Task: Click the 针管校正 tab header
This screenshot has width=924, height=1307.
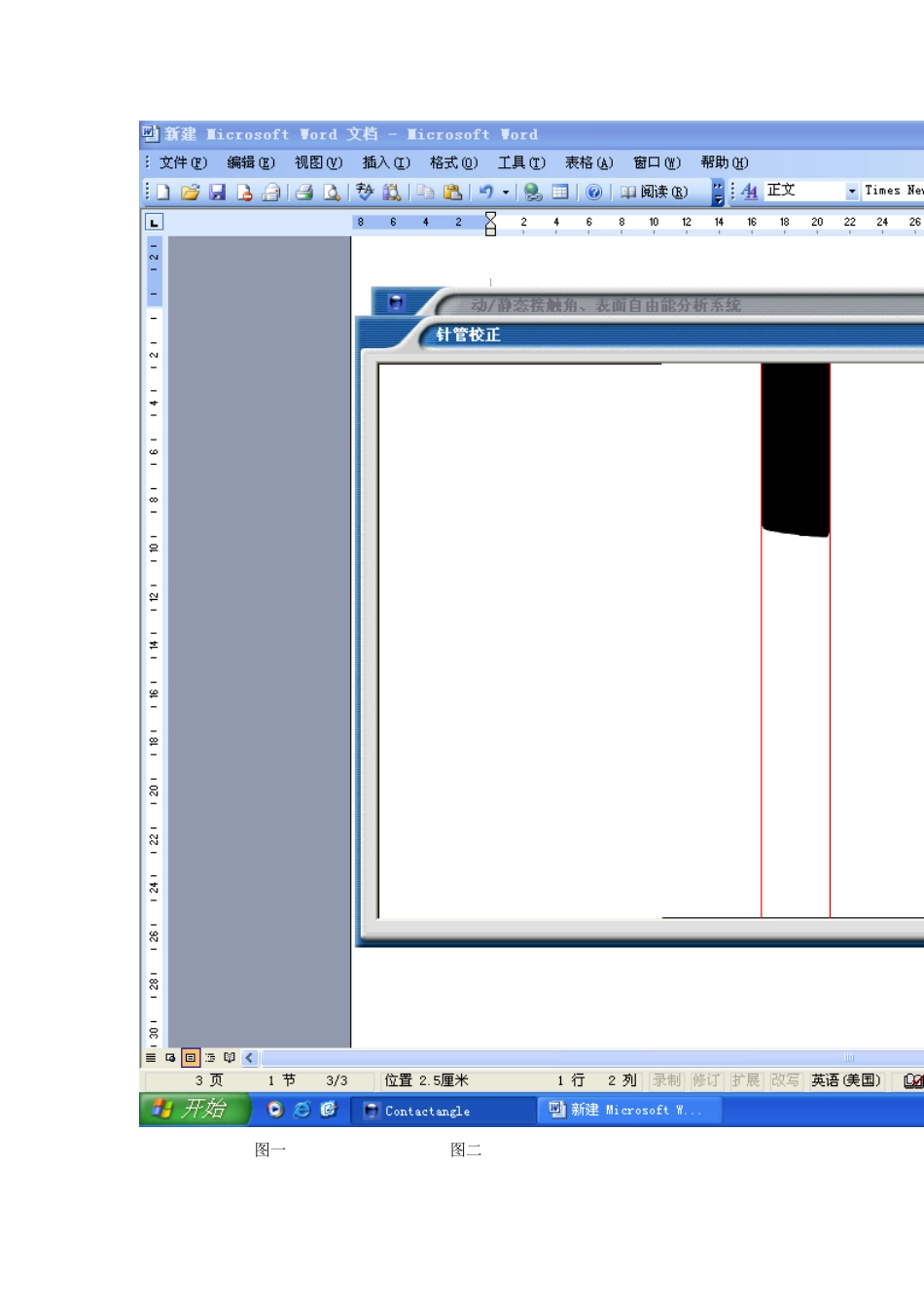Action: point(468,335)
